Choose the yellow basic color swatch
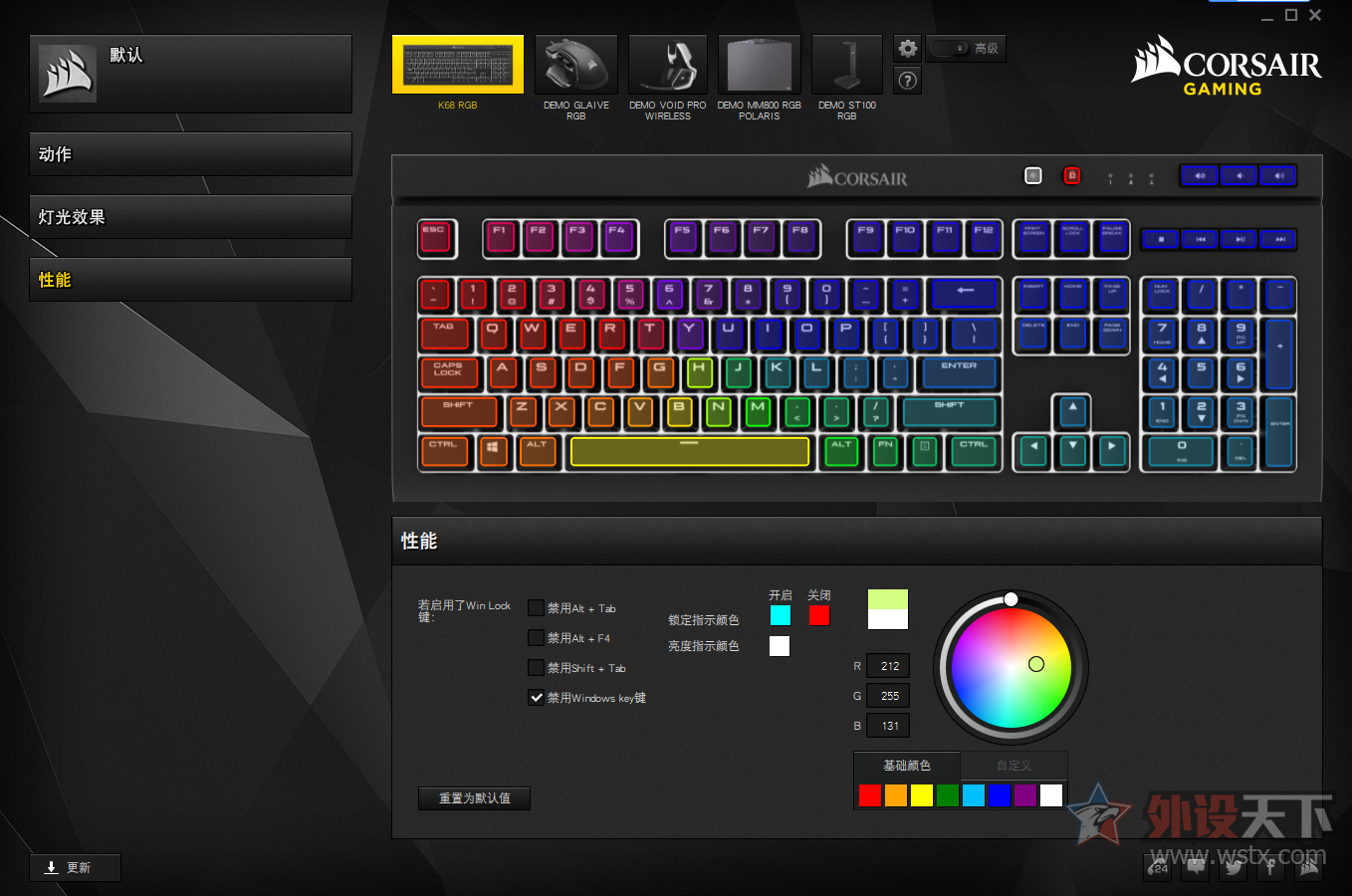Image resolution: width=1352 pixels, height=896 pixels. coord(922,794)
